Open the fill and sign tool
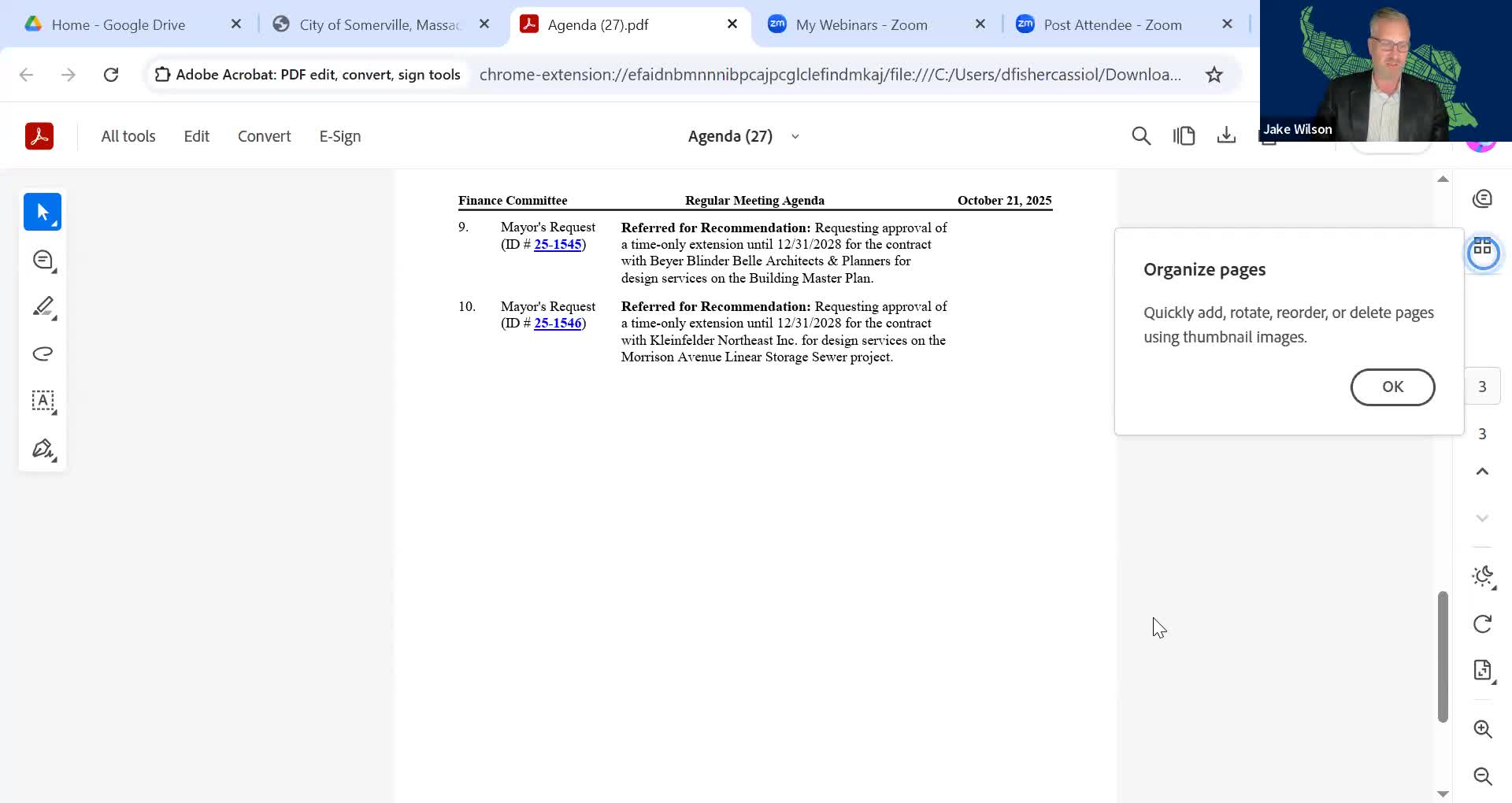The height and width of the screenshot is (803, 1512). point(43,449)
